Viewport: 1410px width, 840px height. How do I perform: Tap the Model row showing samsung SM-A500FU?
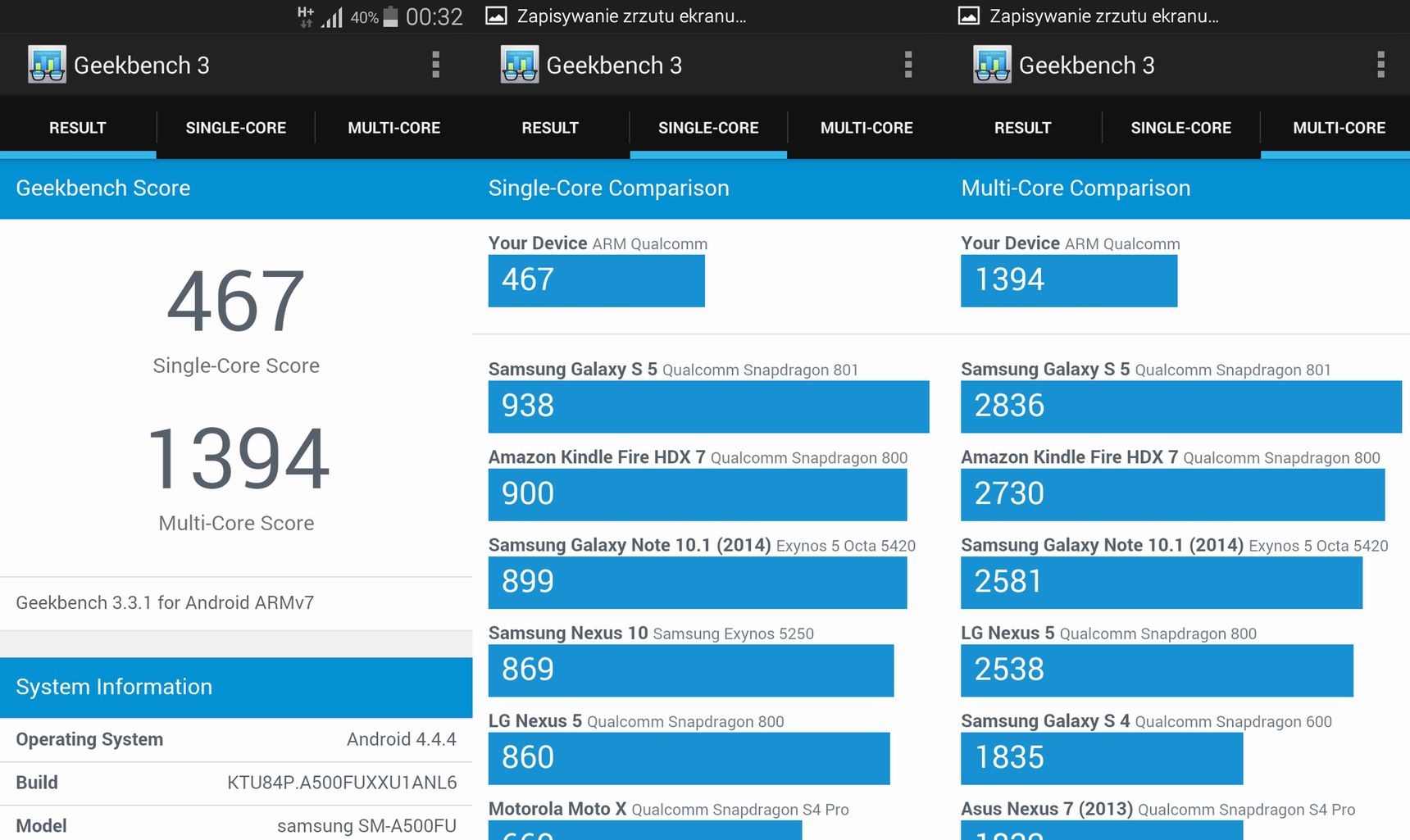tap(236, 824)
